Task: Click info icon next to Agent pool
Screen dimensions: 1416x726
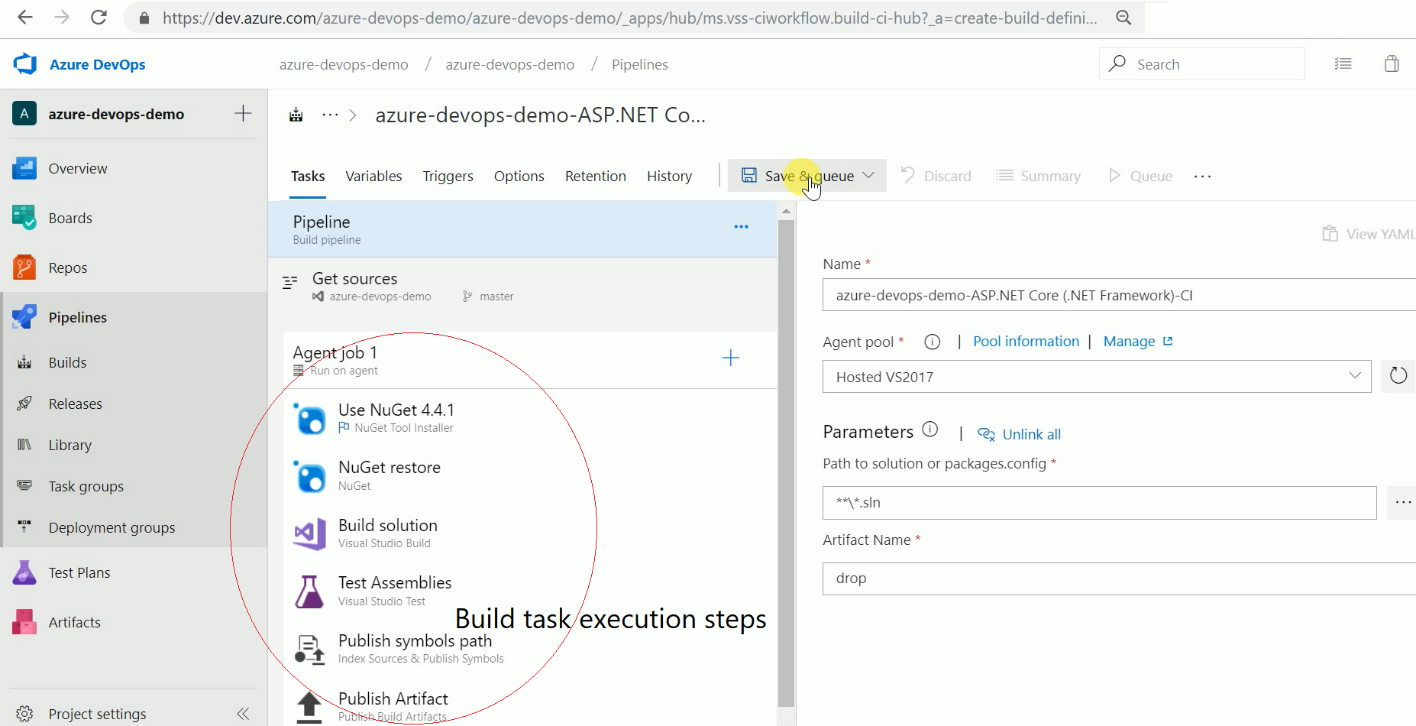Action: click(932, 342)
